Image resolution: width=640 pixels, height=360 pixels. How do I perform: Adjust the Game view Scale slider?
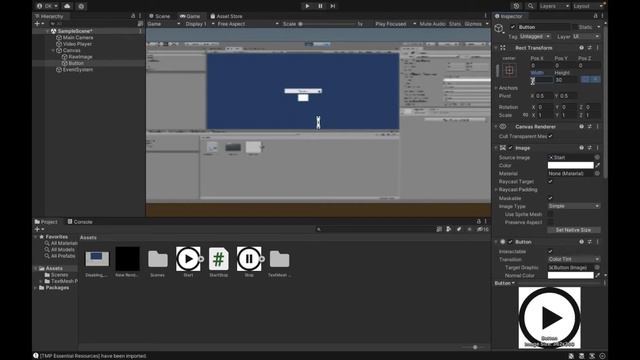(327, 24)
